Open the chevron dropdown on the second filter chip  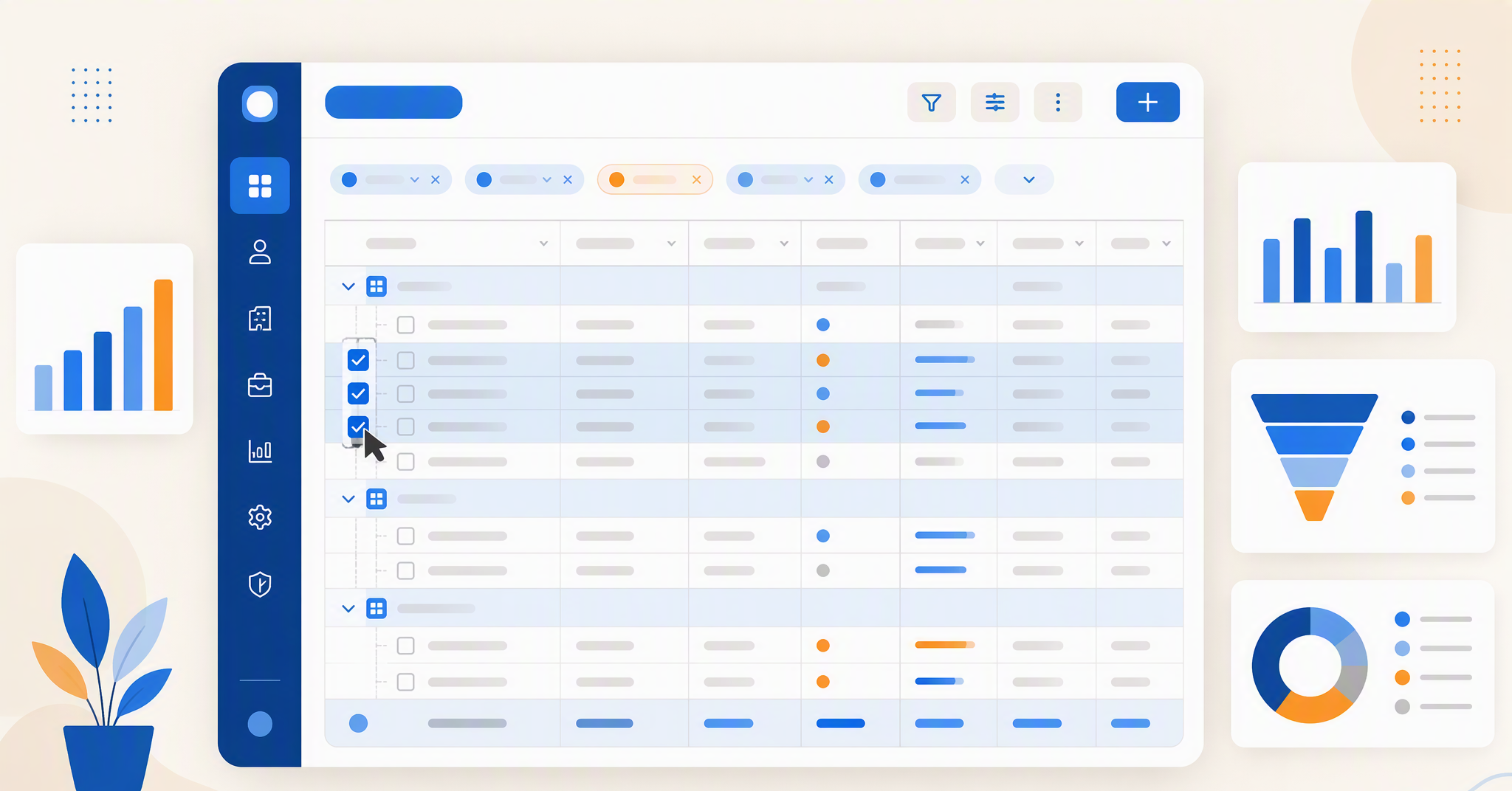[547, 180]
